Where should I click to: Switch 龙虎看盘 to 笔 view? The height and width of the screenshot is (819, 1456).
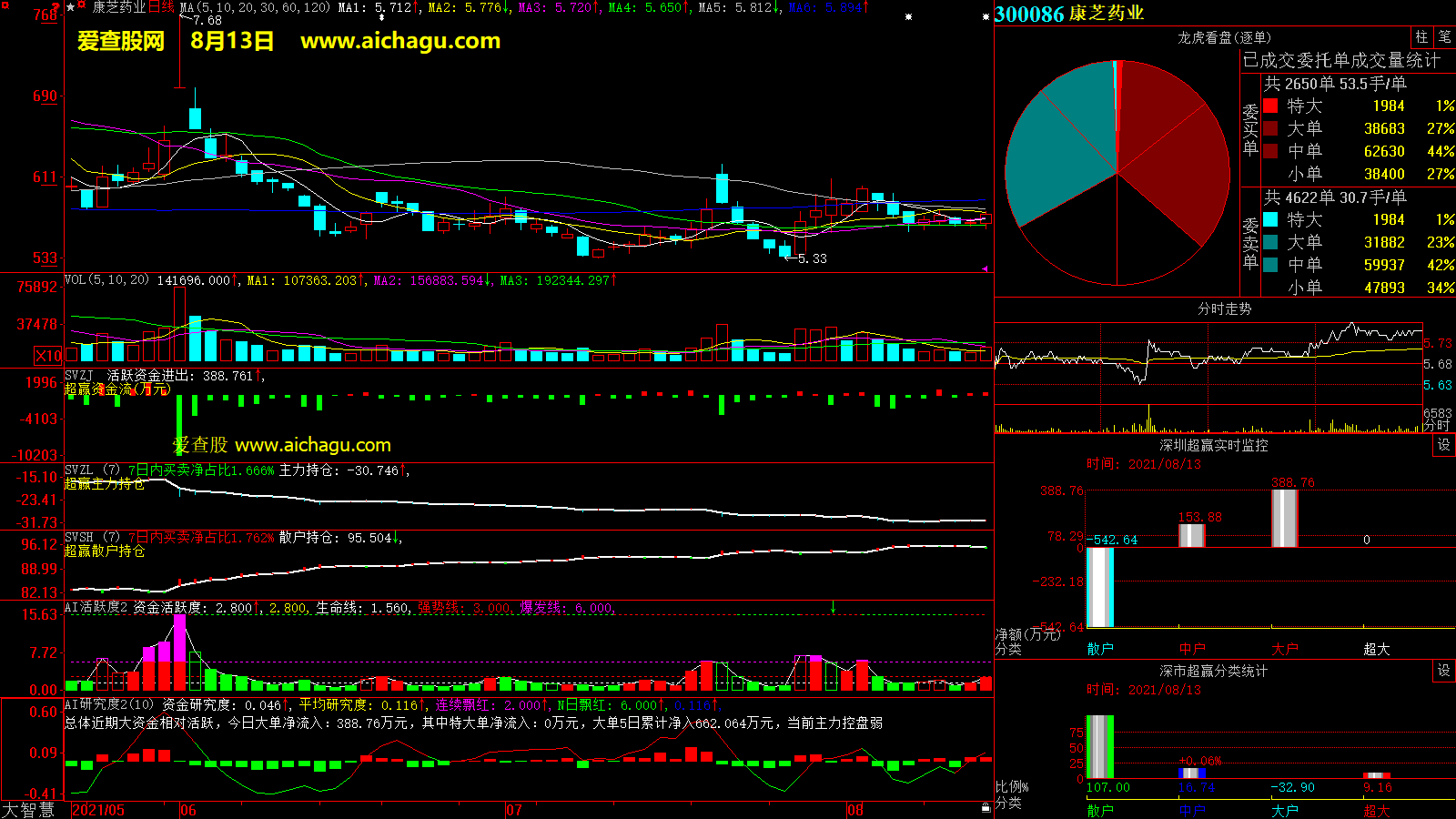pyautogui.click(x=1444, y=36)
